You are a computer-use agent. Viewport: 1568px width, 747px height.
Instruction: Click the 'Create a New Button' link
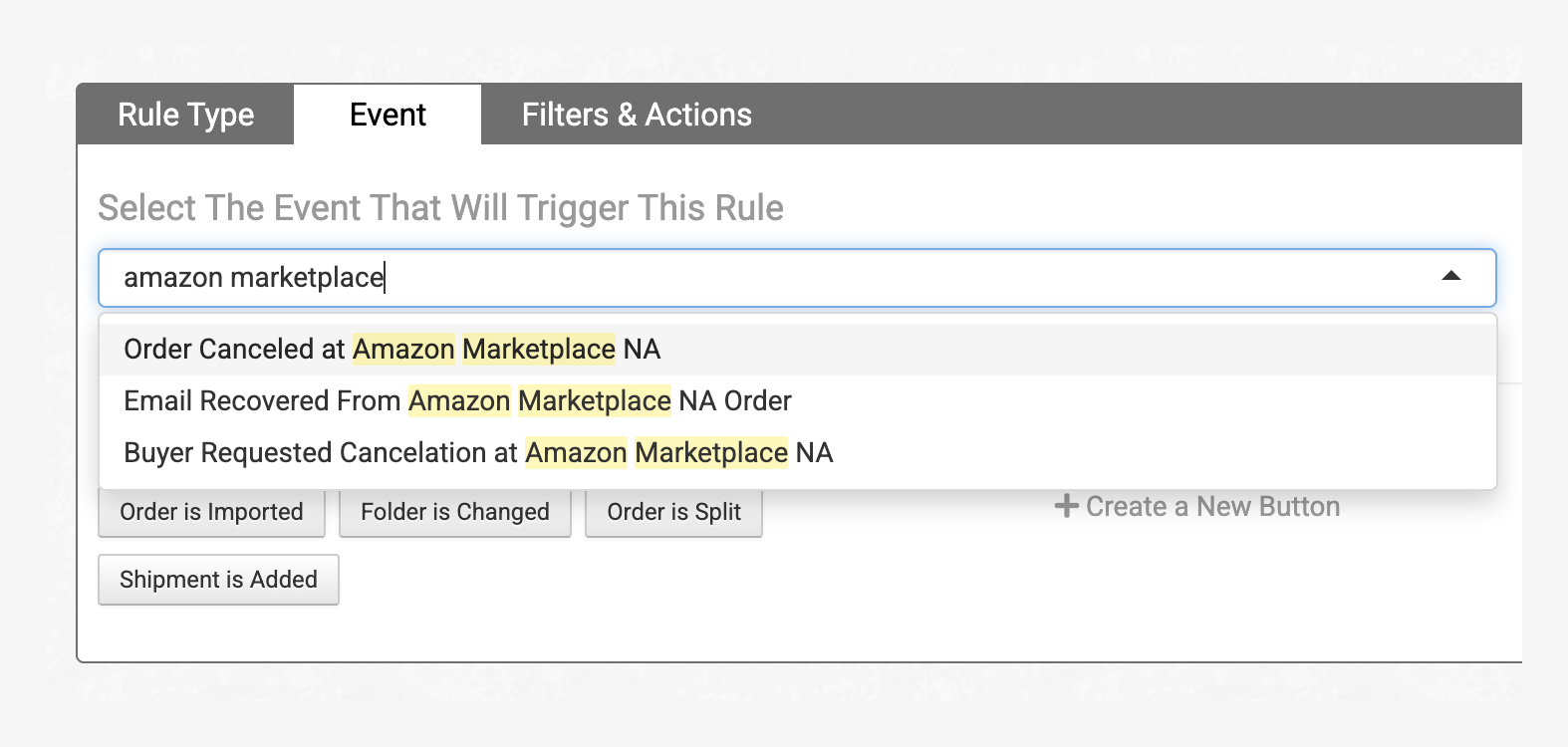(1197, 507)
